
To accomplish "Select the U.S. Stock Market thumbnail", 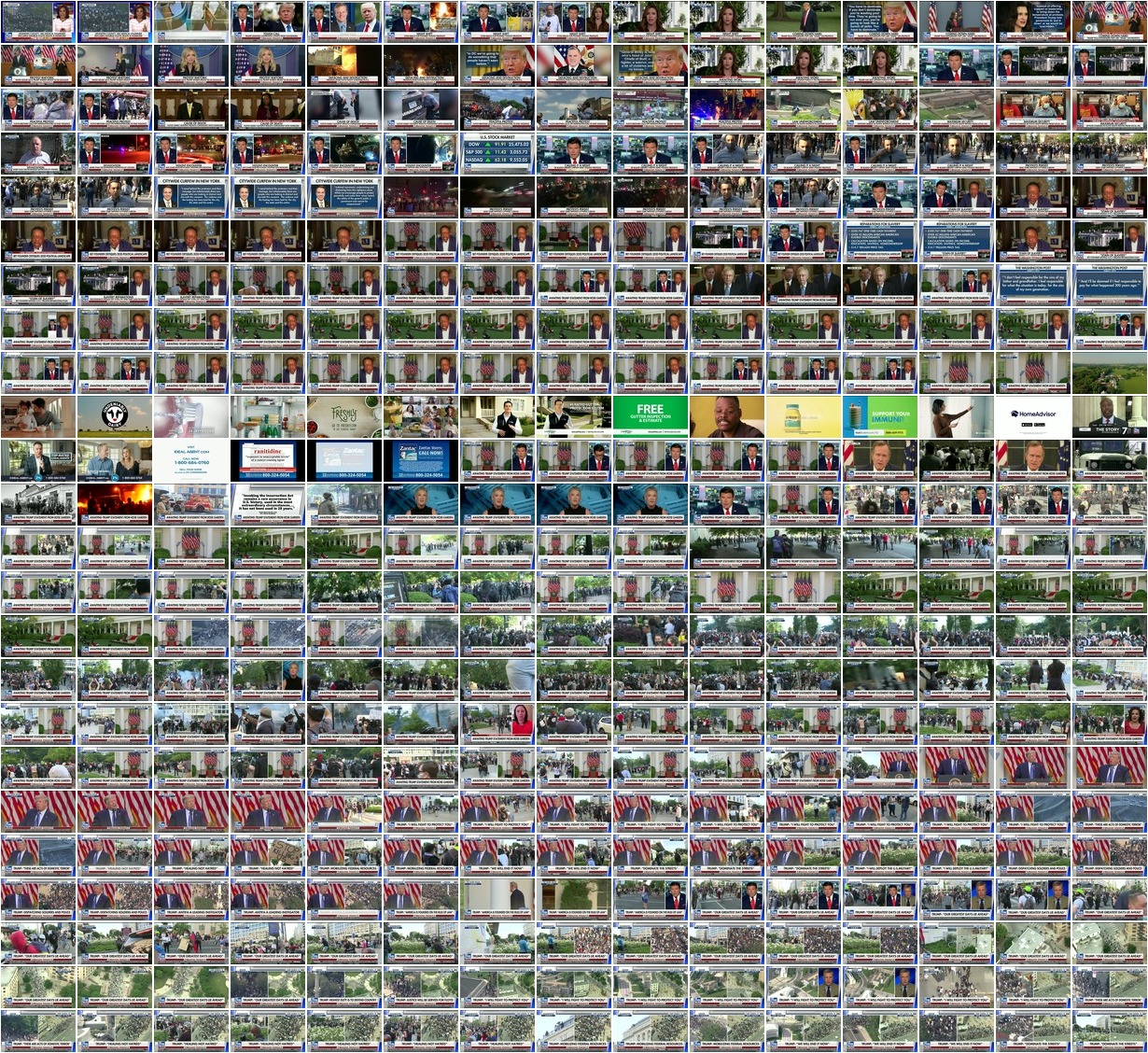I will (497, 153).
